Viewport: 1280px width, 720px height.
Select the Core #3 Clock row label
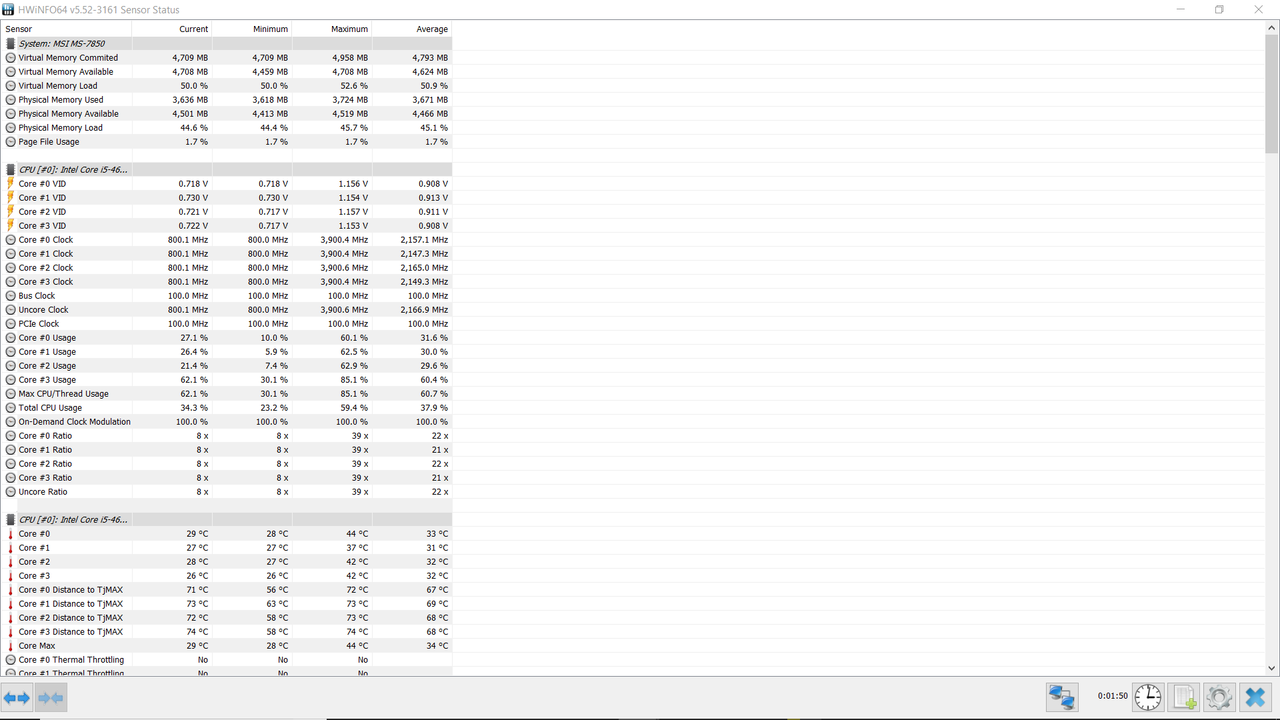click(x=46, y=282)
